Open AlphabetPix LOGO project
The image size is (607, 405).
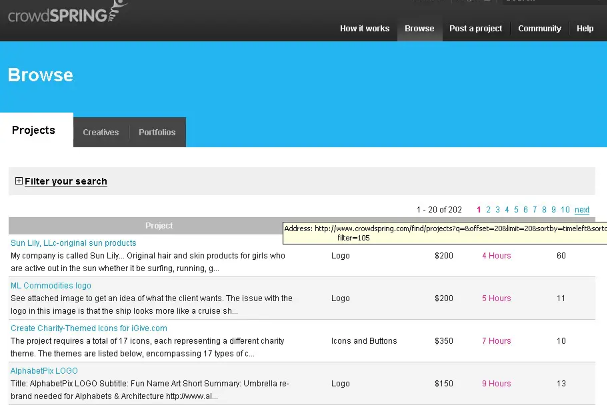click(x=44, y=371)
